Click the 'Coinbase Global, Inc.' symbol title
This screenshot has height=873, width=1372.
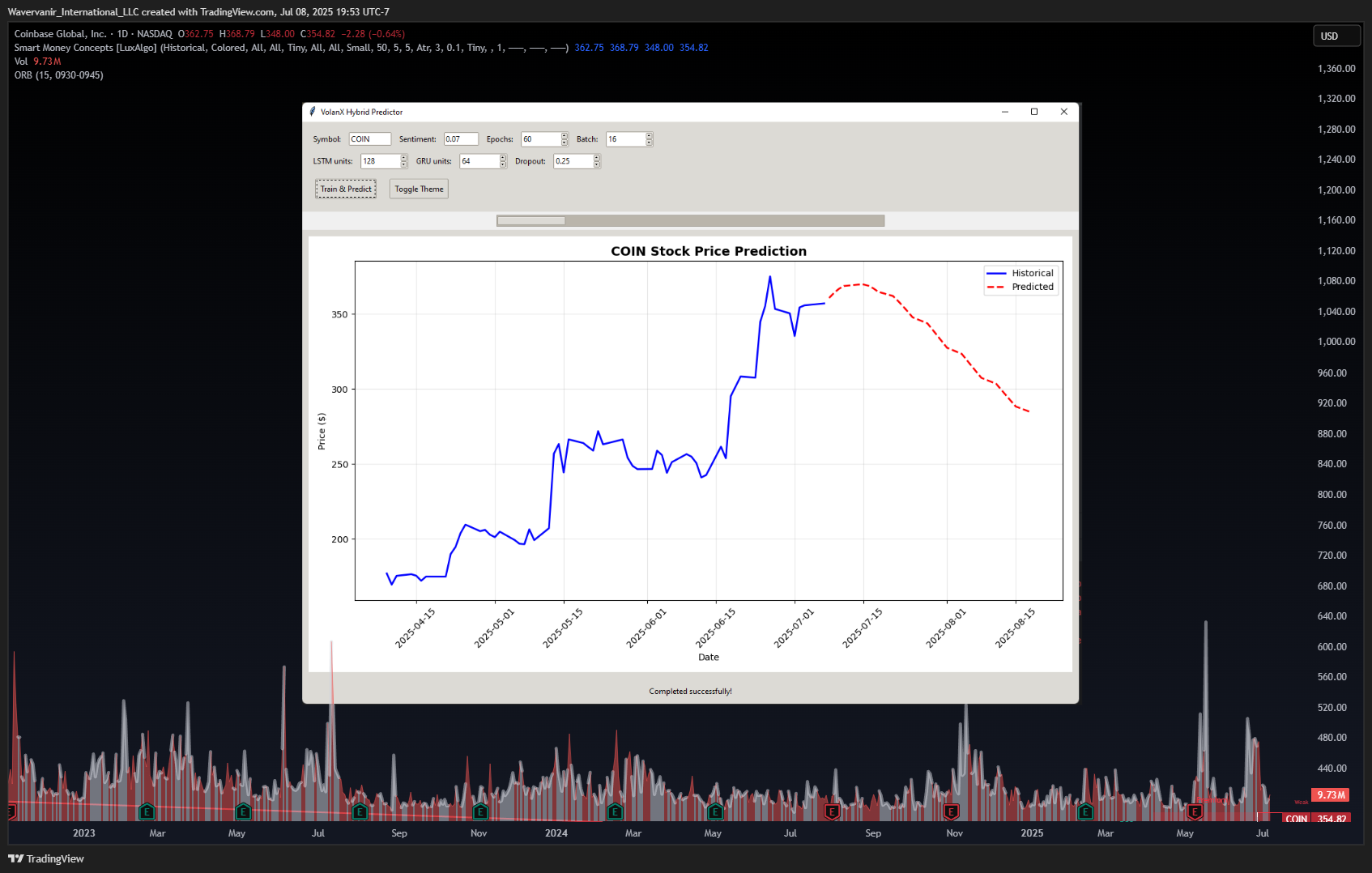(60, 34)
